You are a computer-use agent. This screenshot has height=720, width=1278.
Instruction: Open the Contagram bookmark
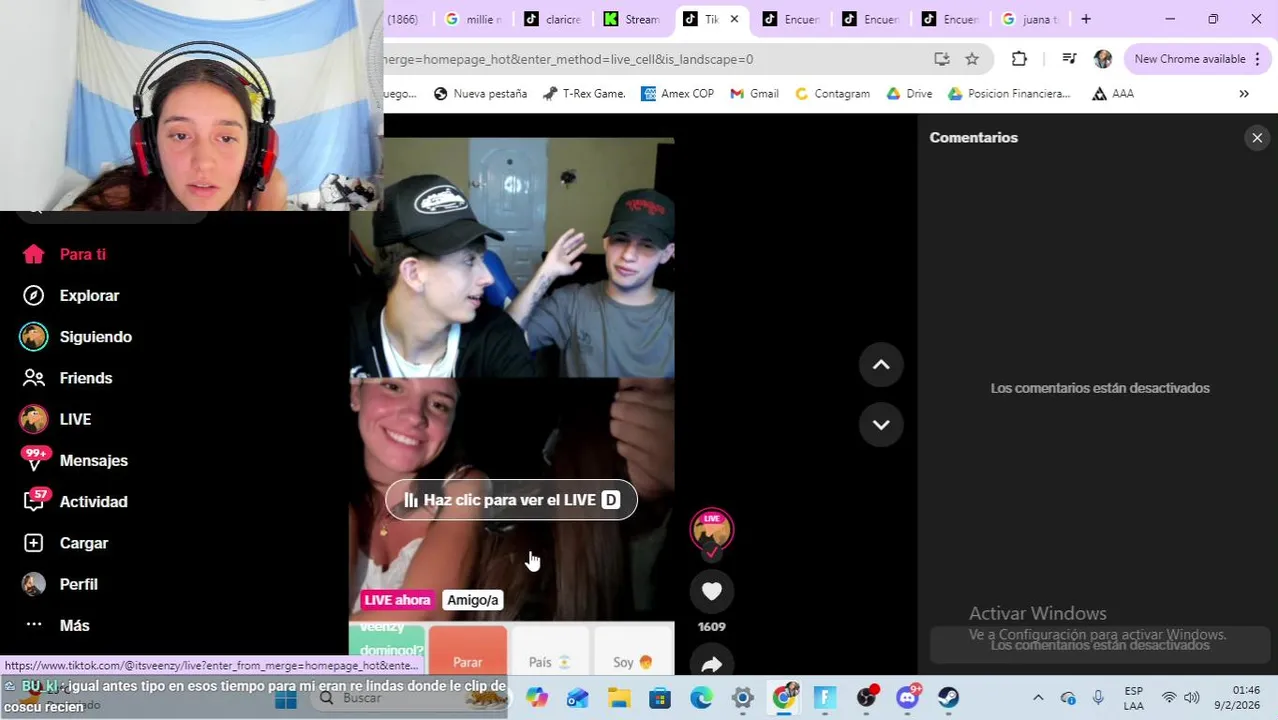tap(832, 93)
